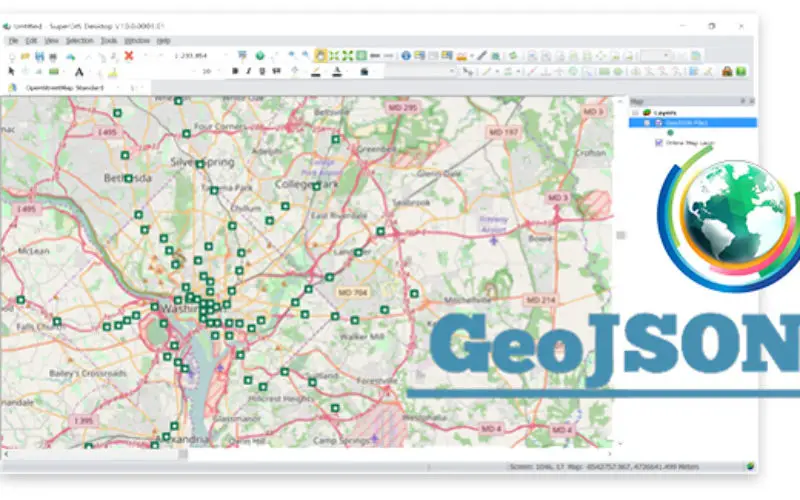Click the line color pencil swatch
The height and width of the screenshot is (500, 800).
(316, 72)
